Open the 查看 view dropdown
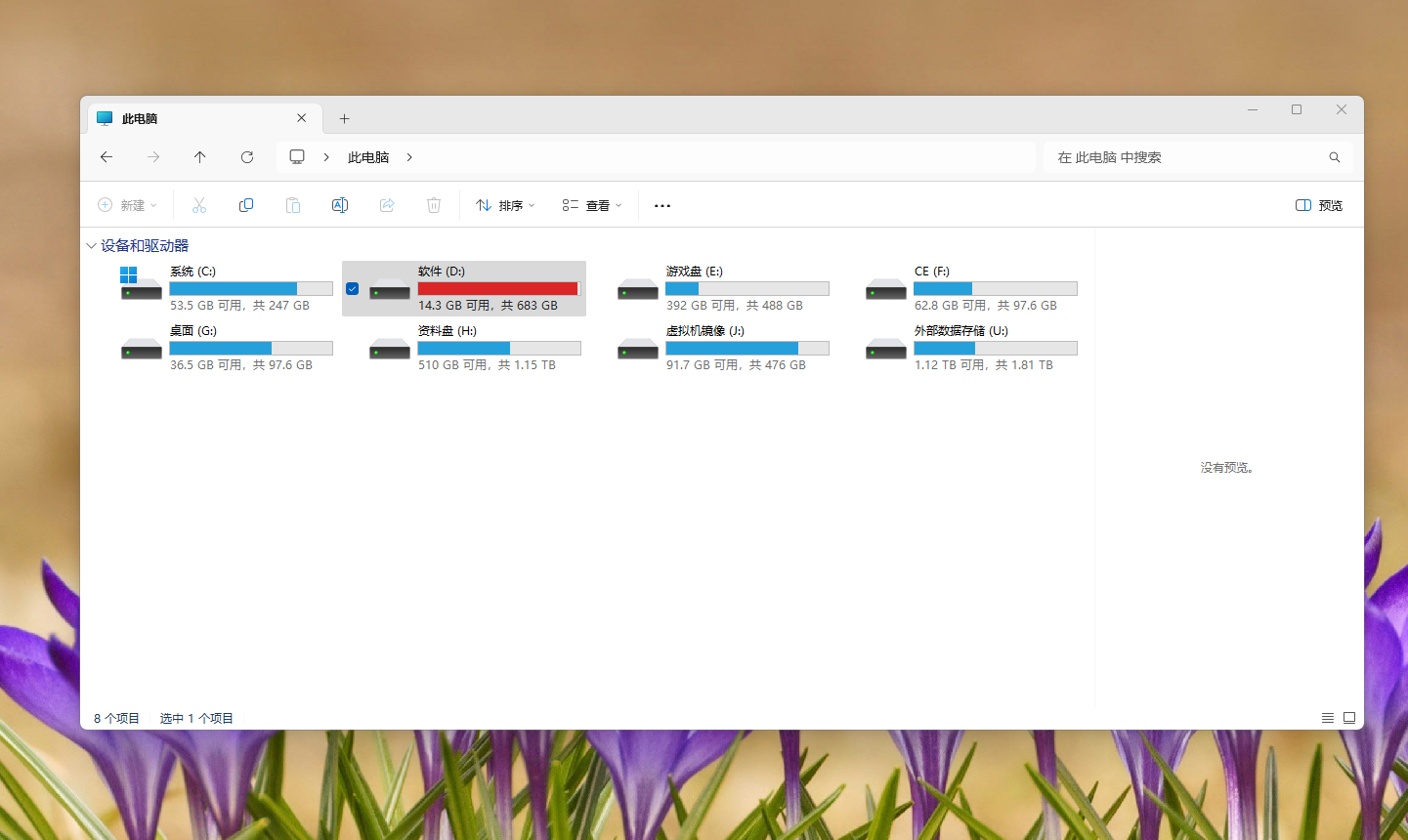Screen dimensions: 1408x840 [592, 205]
